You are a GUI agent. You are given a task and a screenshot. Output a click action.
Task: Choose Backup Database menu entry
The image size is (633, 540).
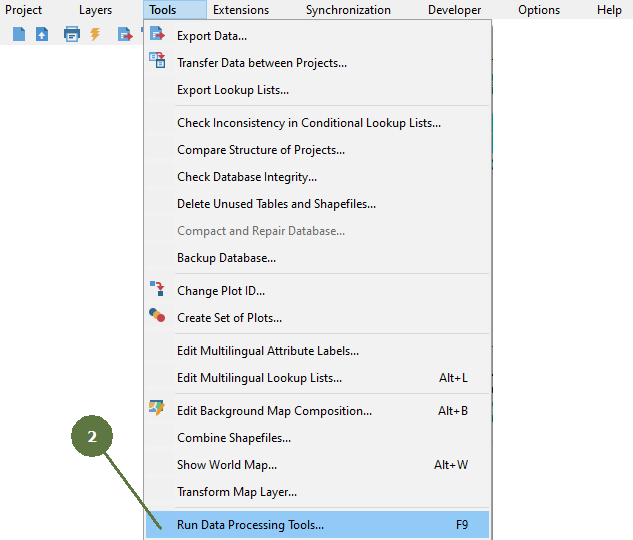click(x=226, y=258)
